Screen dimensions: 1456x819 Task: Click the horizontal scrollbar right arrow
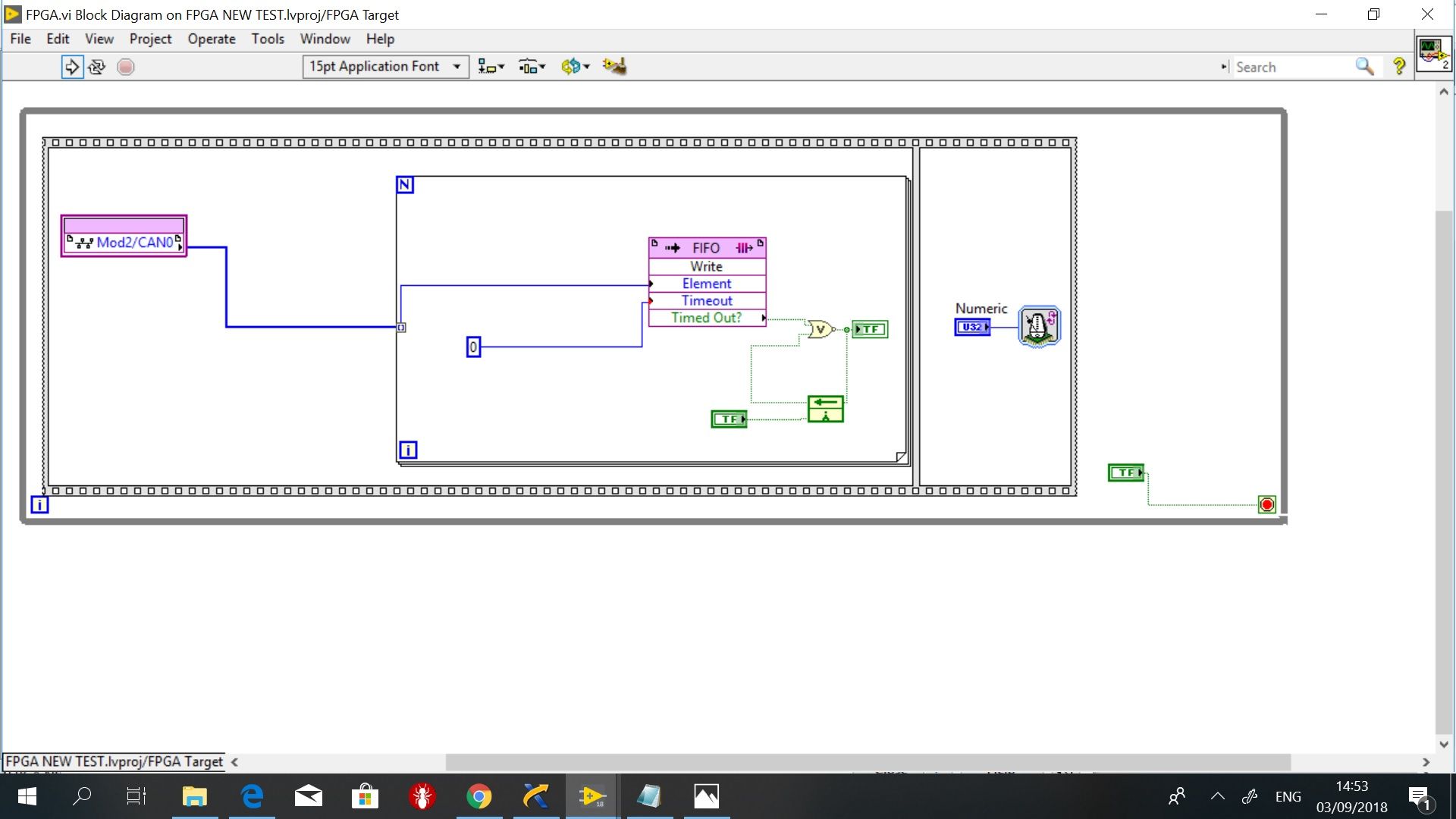coord(1426,762)
